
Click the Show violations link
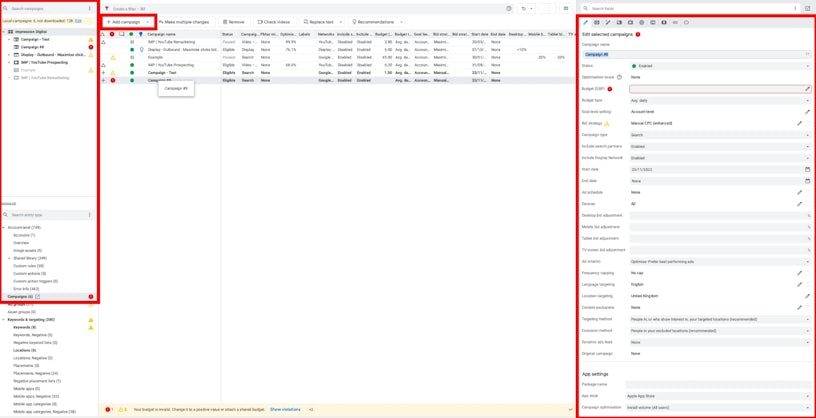click(285, 409)
